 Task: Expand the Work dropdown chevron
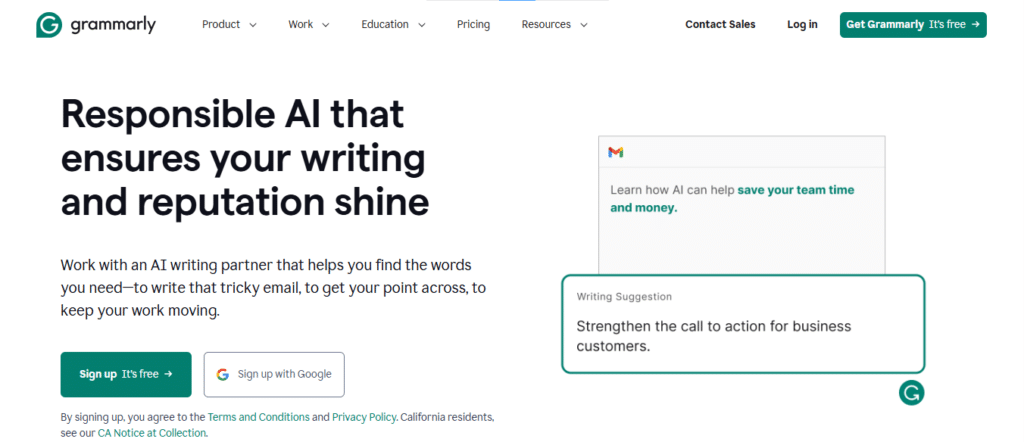point(325,25)
